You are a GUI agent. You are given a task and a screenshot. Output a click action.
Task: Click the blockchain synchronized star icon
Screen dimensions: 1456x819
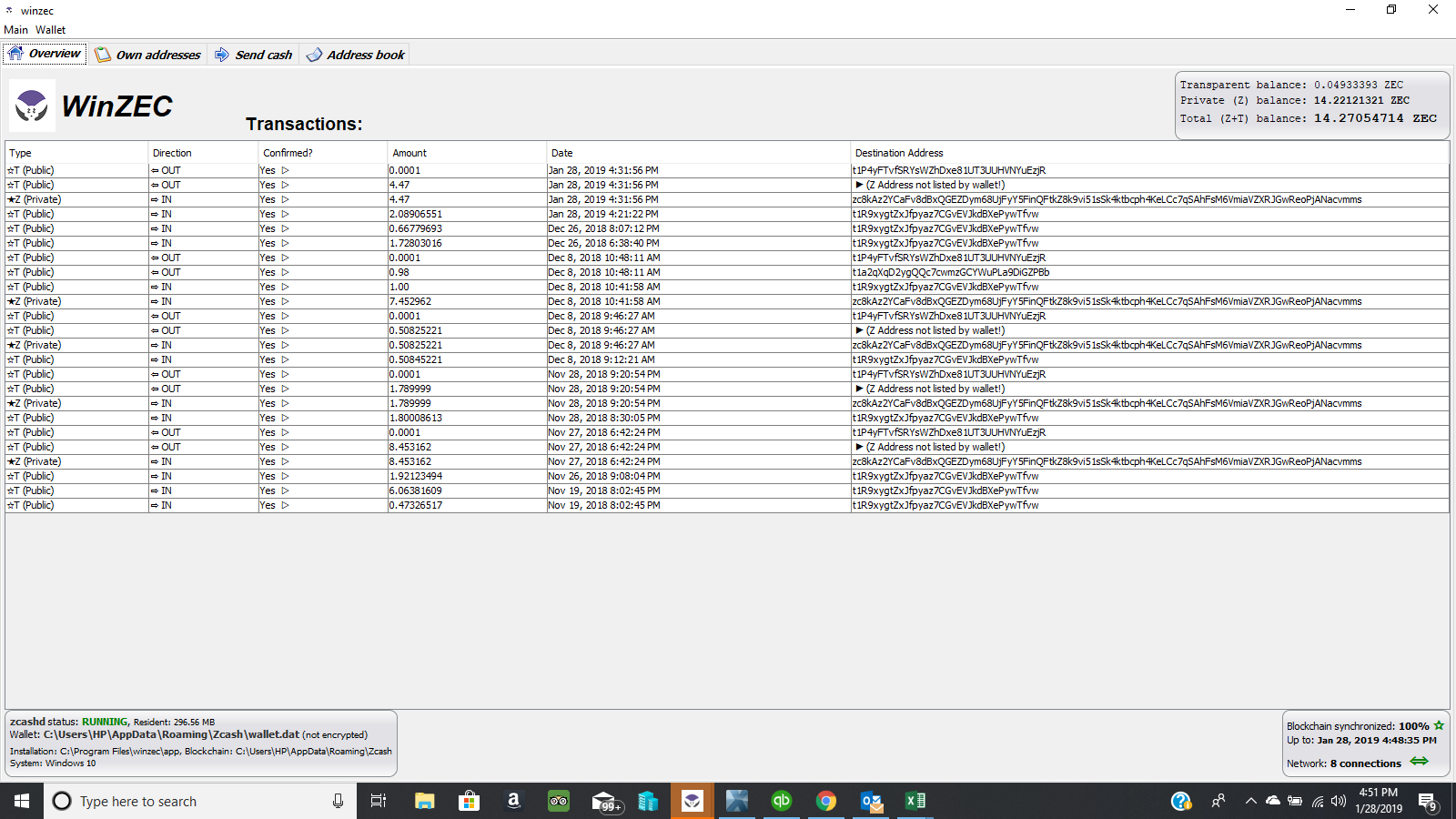coord(1439,725)
